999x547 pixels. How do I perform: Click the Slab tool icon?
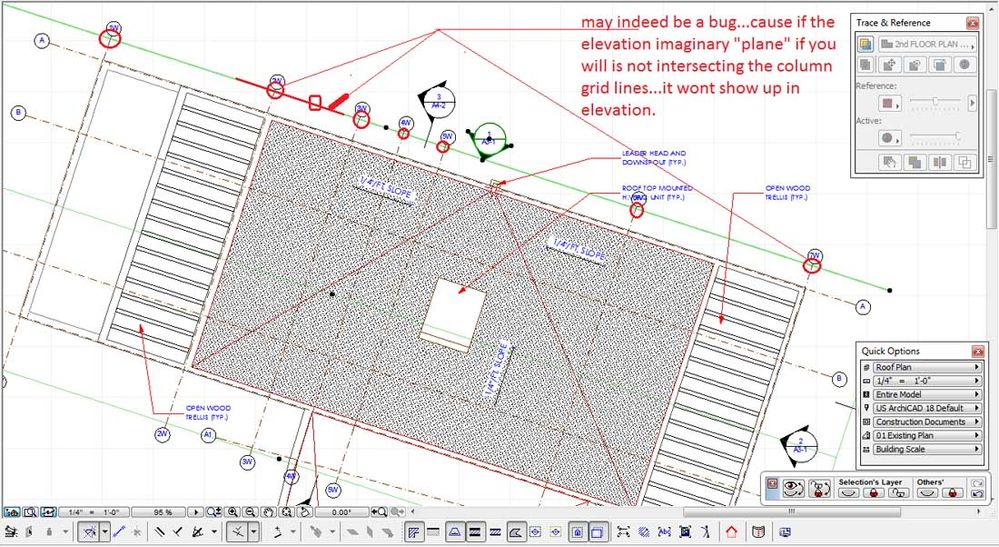(x=432, y=532)
